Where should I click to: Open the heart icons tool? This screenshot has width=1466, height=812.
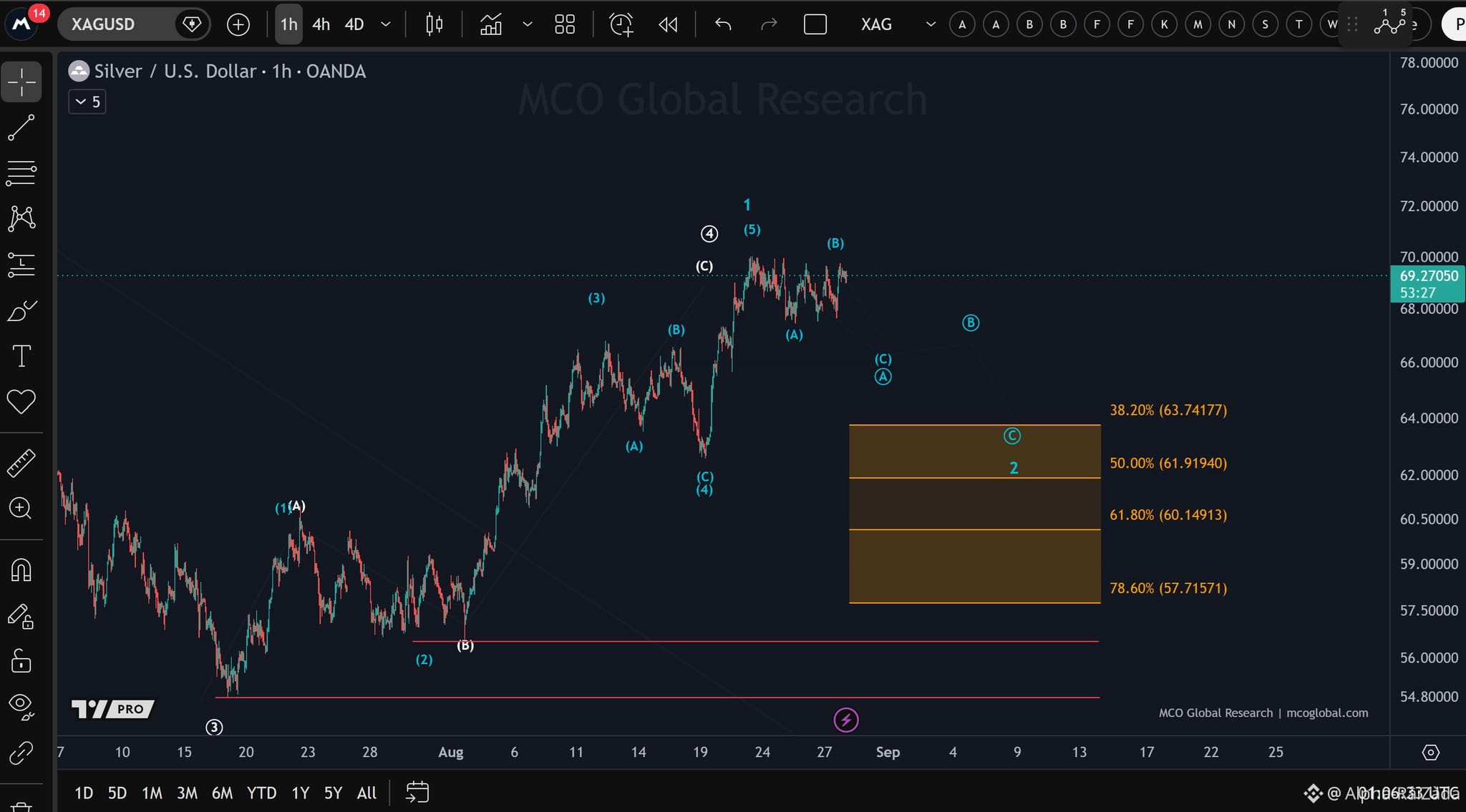tap(21, 401)
